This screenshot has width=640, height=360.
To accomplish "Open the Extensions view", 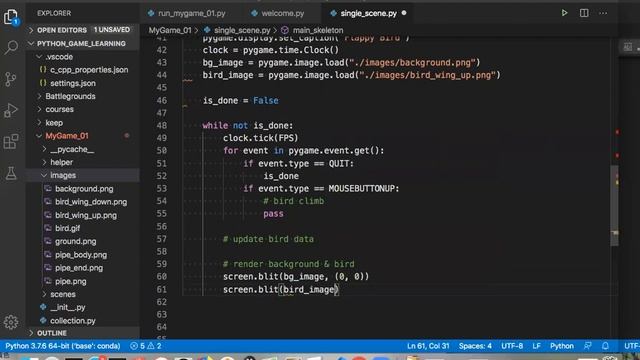I will [11, 142].
